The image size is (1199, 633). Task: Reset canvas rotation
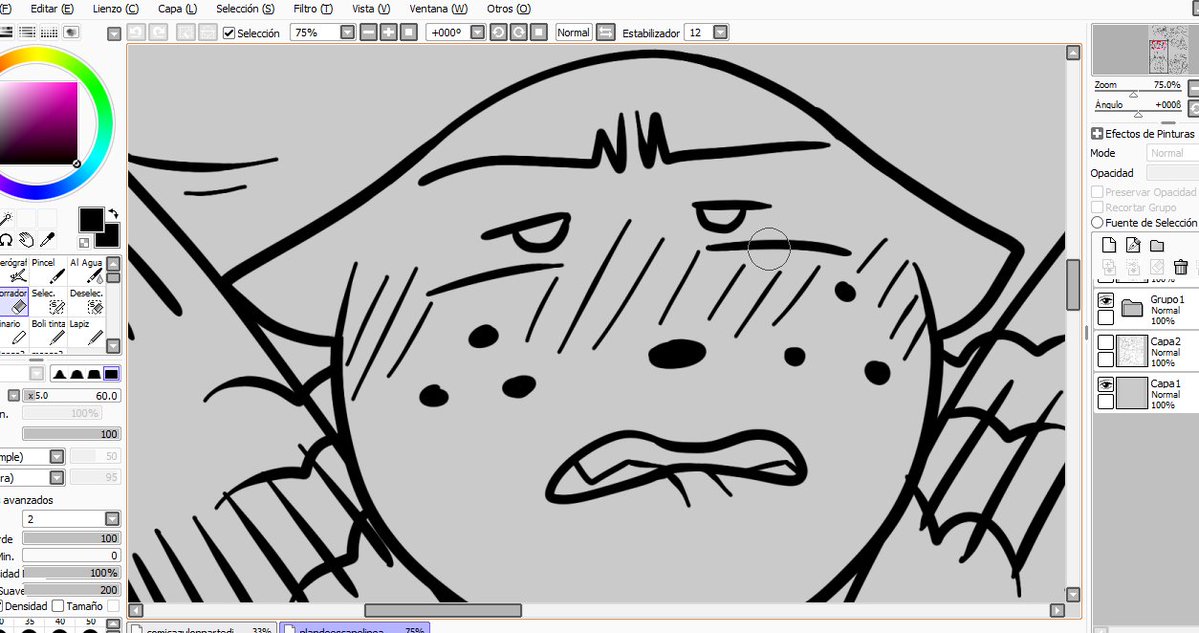click(538, 32)
